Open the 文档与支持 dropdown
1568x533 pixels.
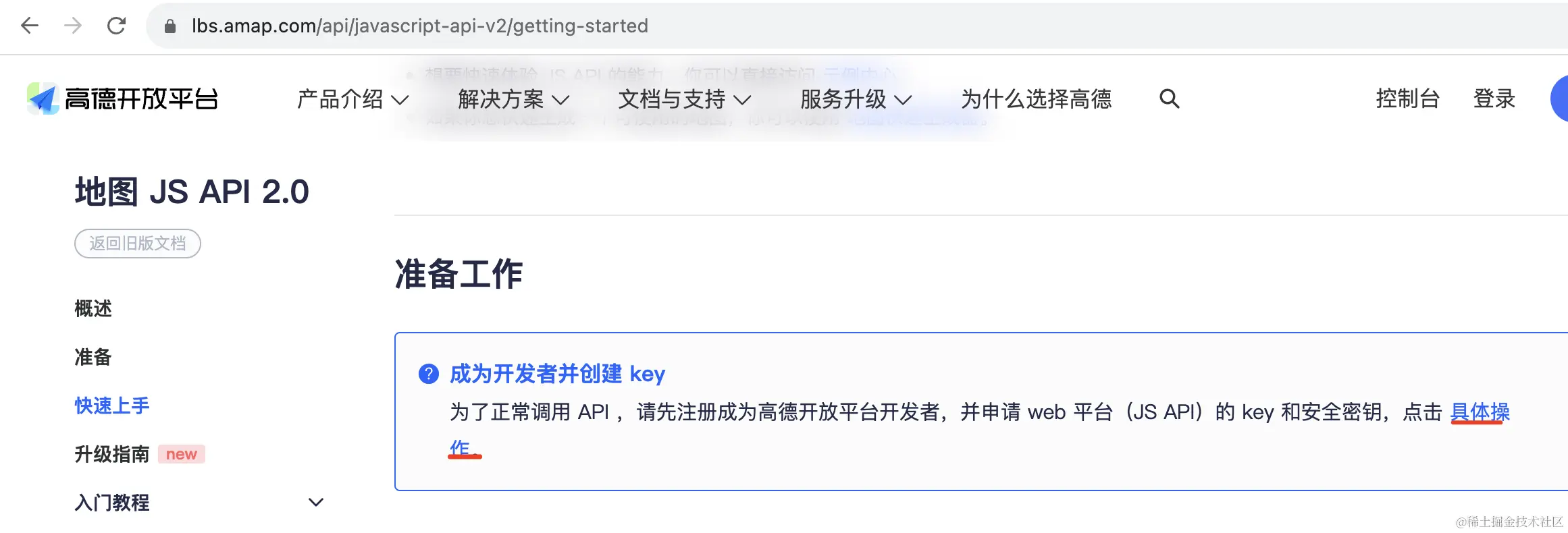684,99
